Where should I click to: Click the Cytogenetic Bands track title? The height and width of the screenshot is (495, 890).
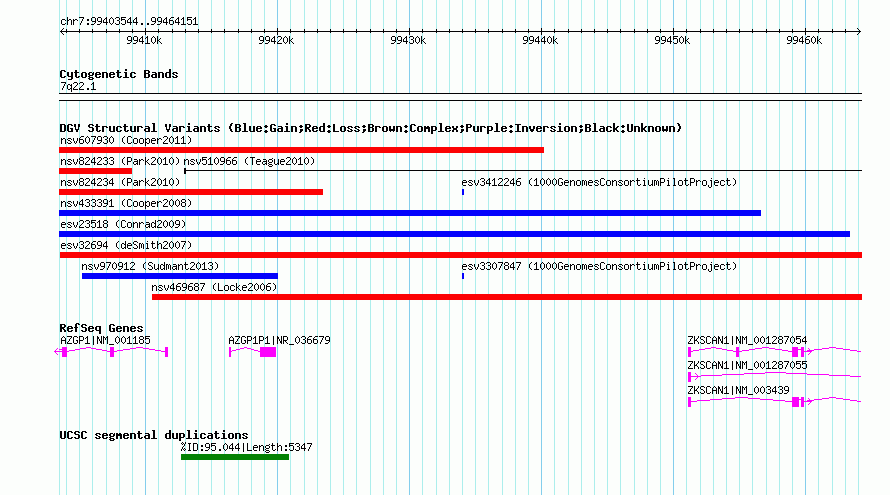coord(119,74)
